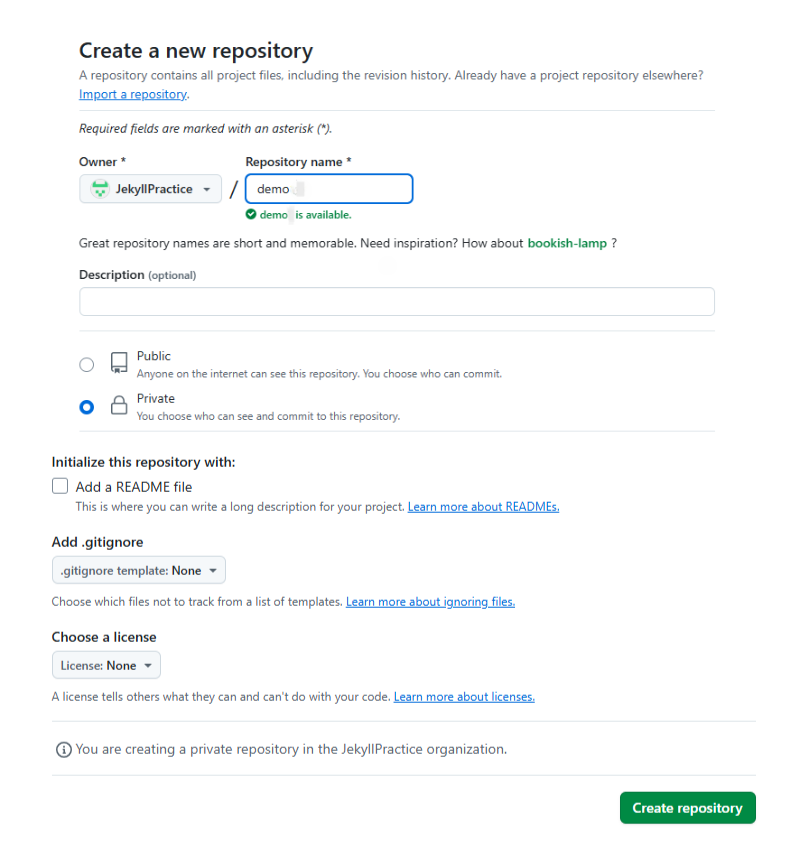The image size is (809, 868).
Task: Follow Learn more about READMEs link
Action: coord(483,507)
